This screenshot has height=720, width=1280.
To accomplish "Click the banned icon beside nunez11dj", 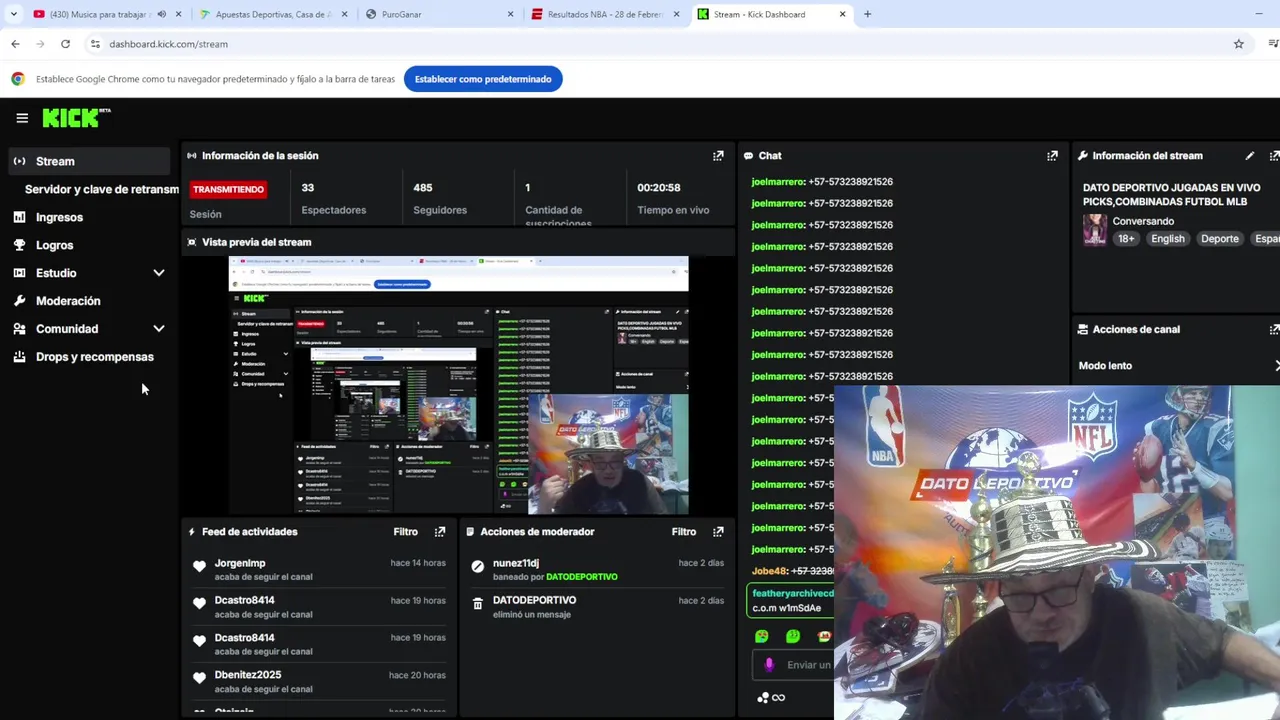I will tap(478, 568).
